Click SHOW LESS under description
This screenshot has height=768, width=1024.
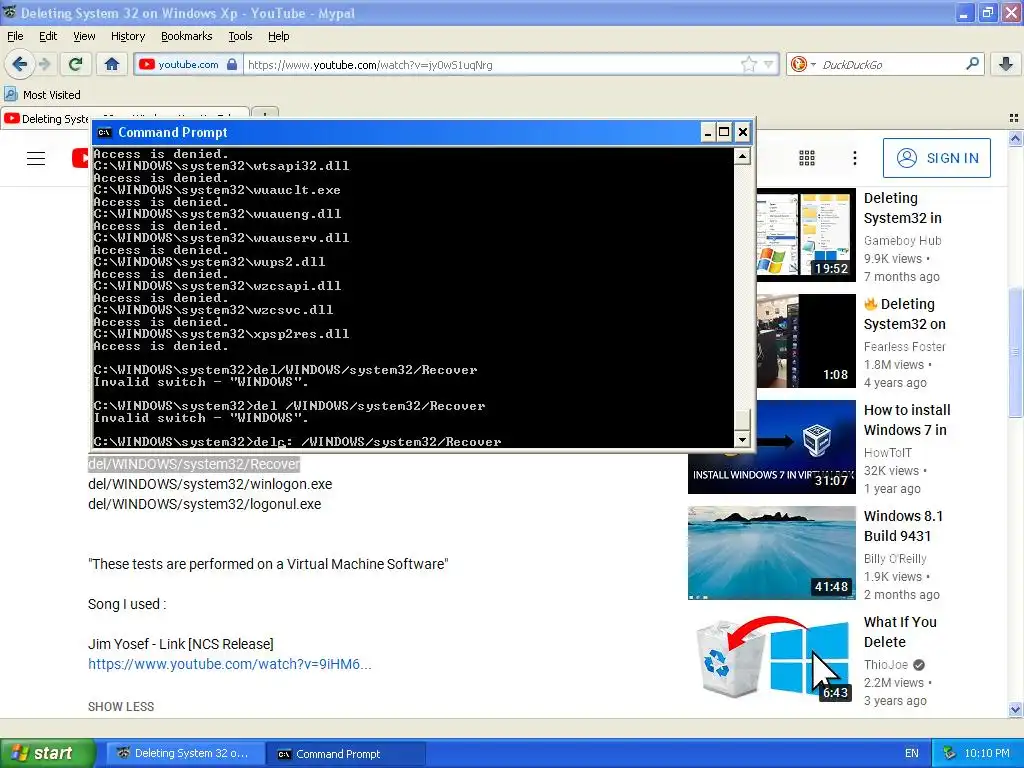[x=121, y=707]
